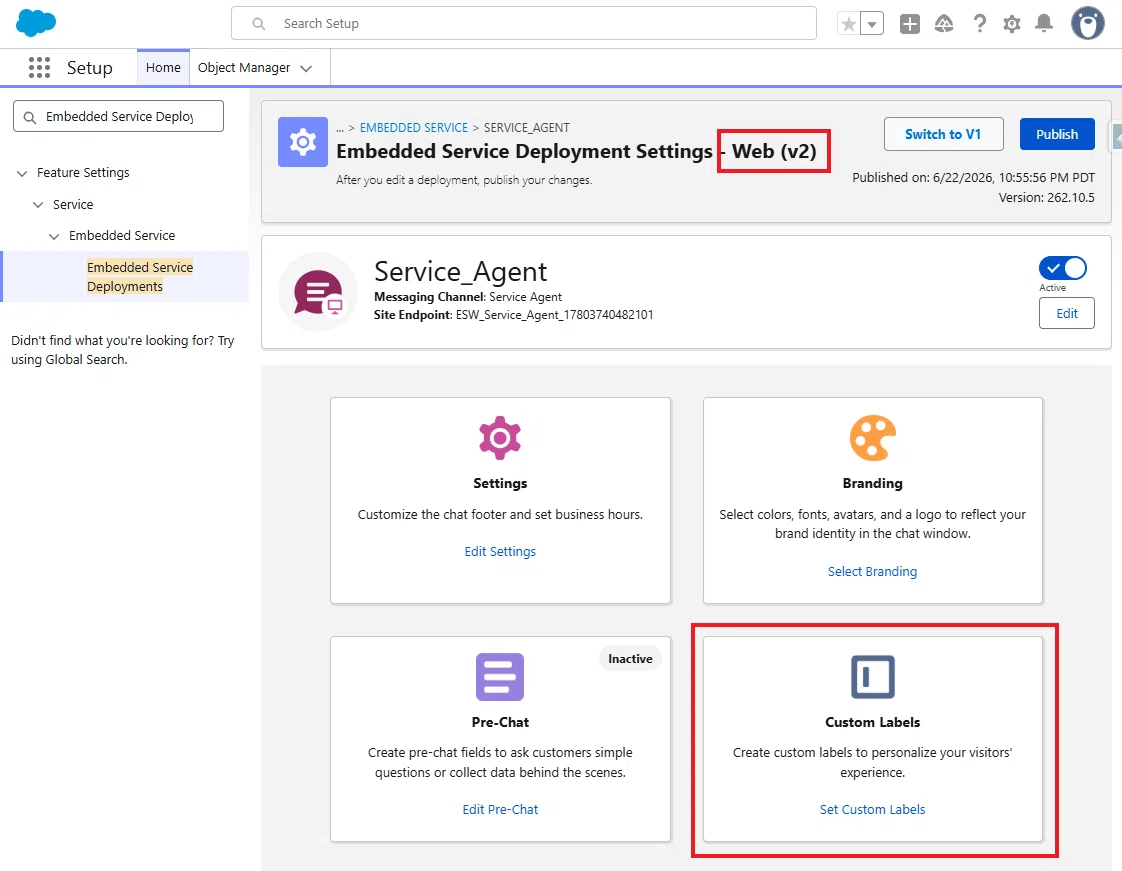Click the Setup app name label
Screen dimensions: 1122x871
pos(89,67)
